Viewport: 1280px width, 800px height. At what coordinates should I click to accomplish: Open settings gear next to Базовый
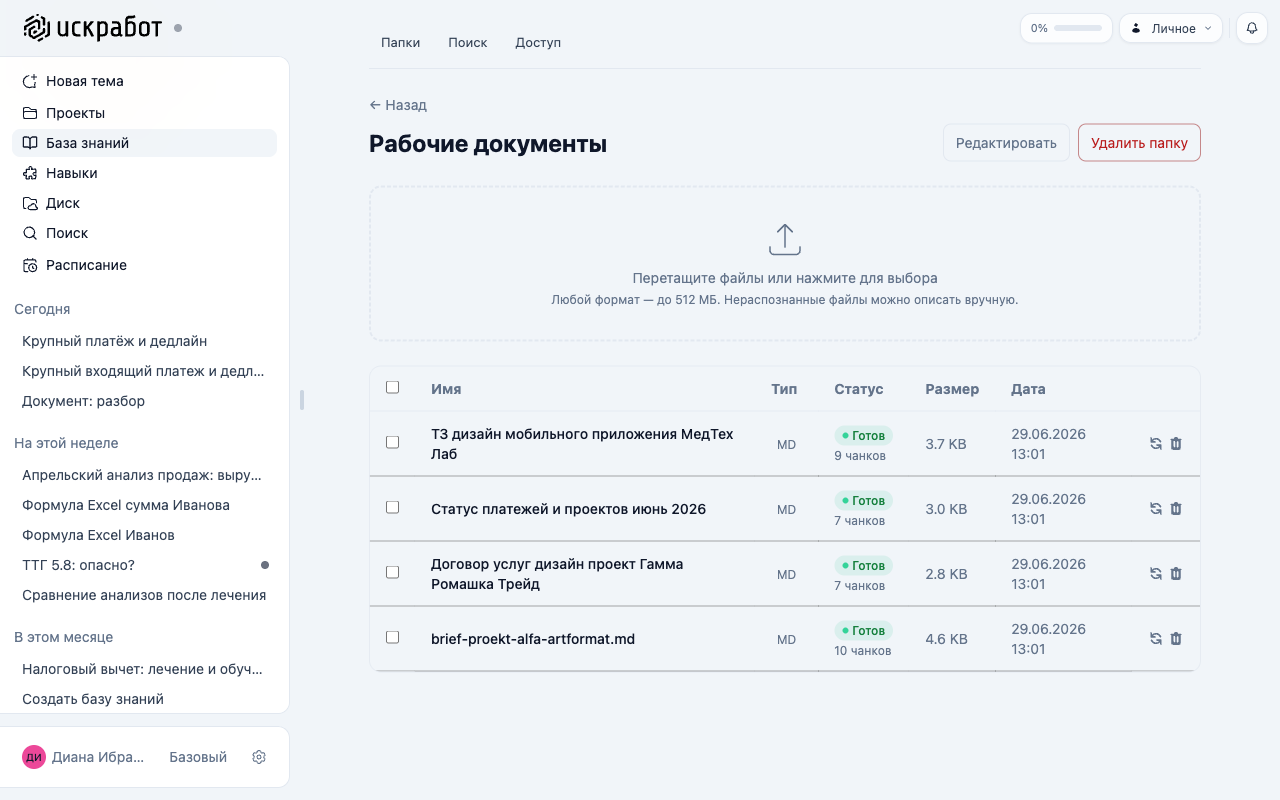click(259, 757)
